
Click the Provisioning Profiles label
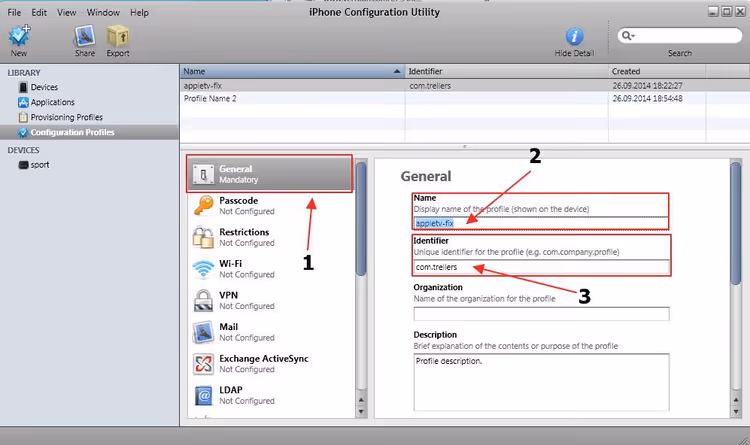[66, 117]
